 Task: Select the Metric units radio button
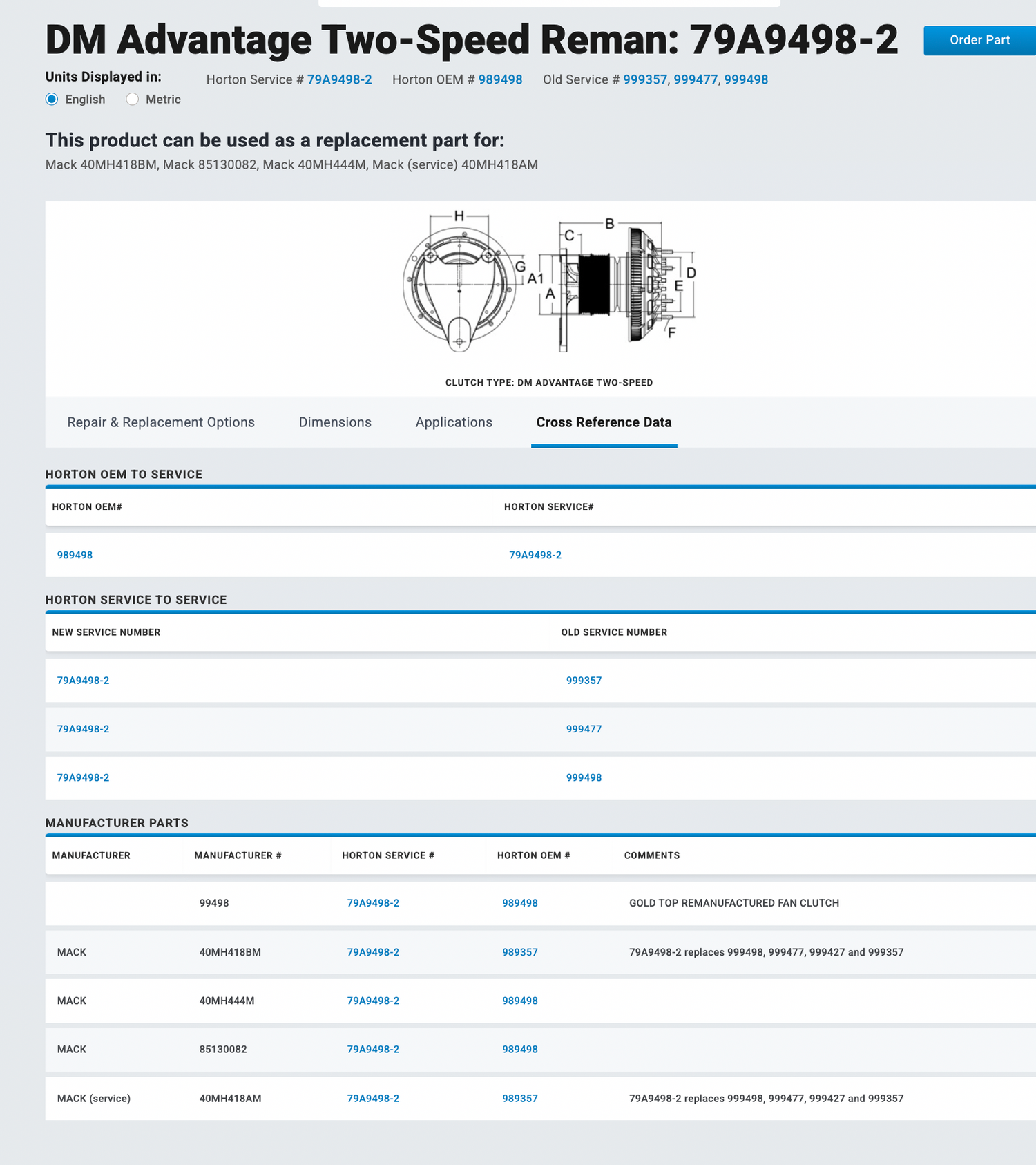click(133, 100)
